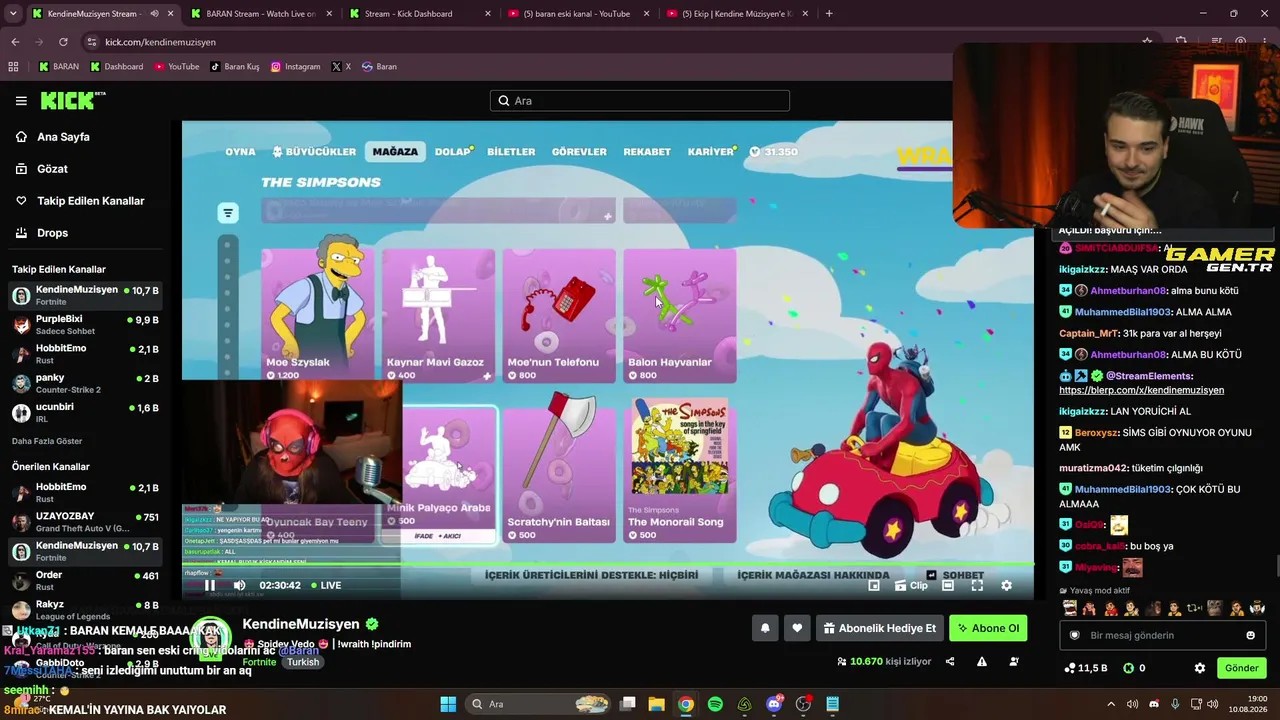Open moderator tools icon beside report
The width and height of the screenshot is (1280, 720).
[1014, 661]
